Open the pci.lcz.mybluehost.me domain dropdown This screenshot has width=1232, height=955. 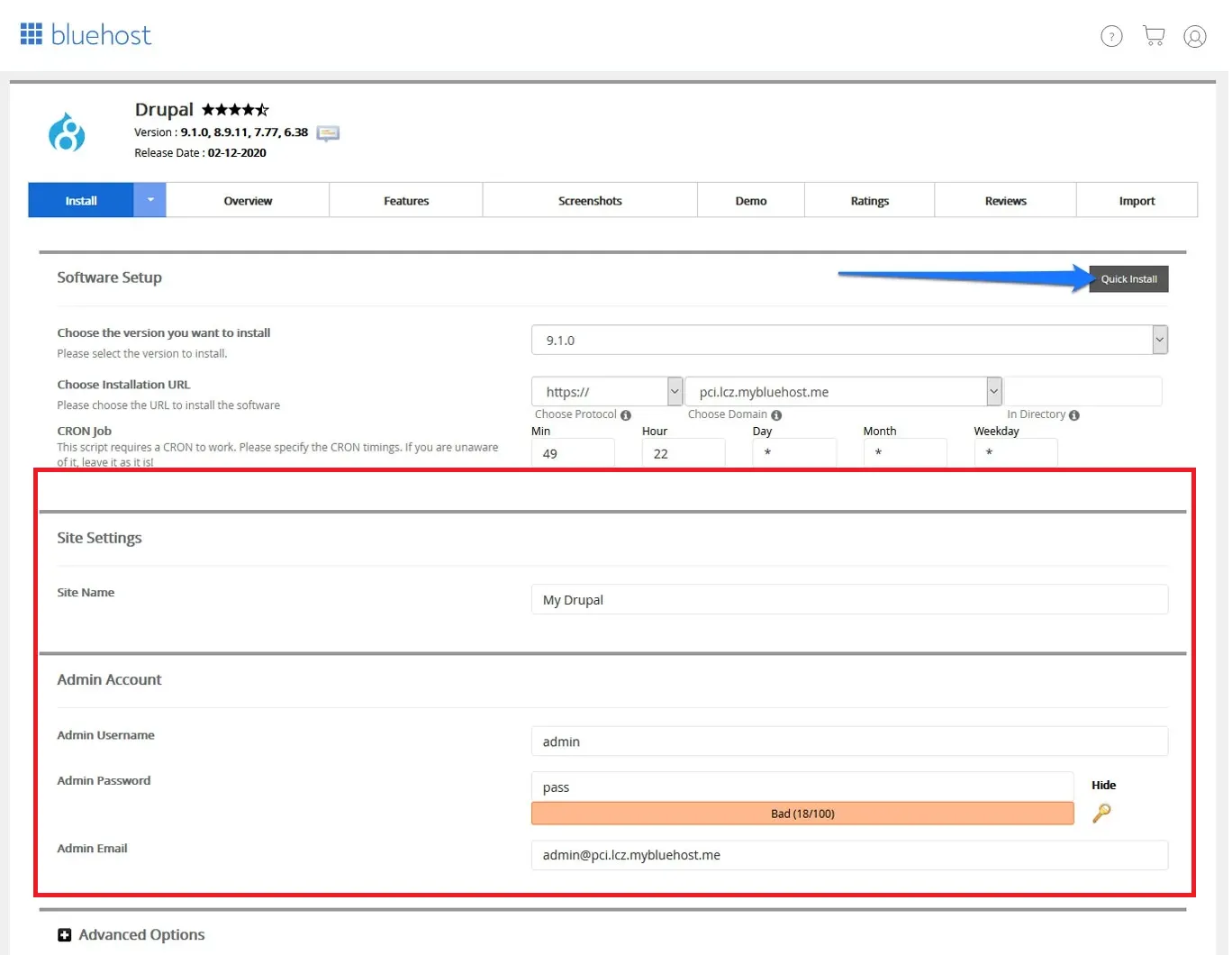843,391
